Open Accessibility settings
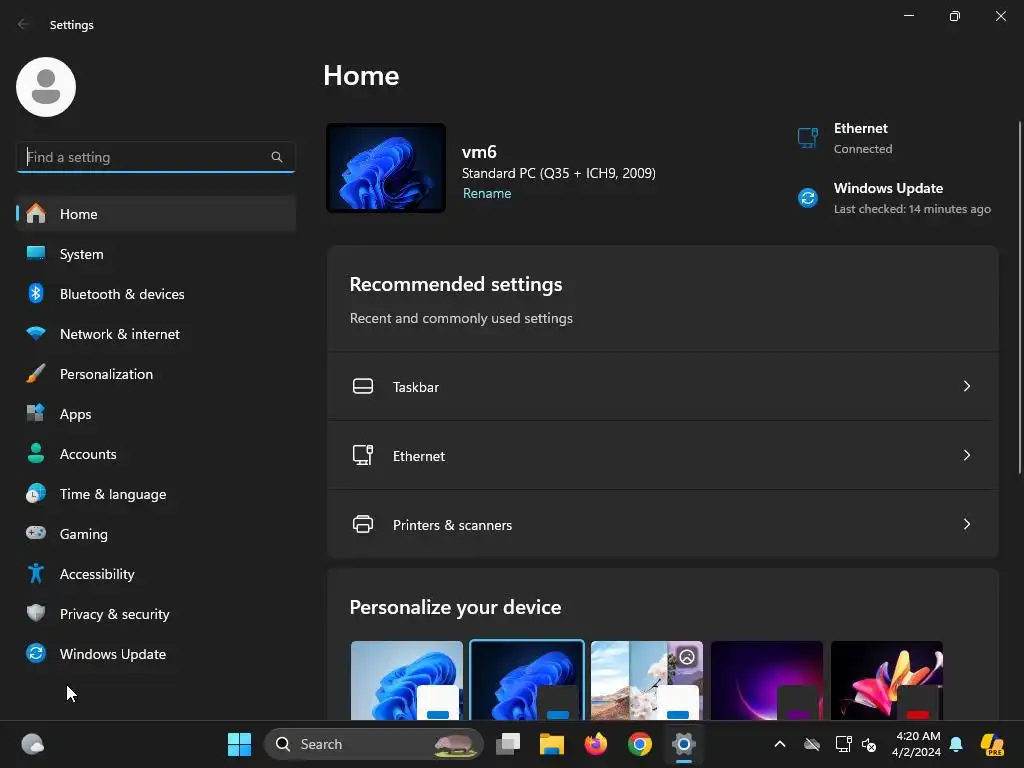The width and height of the screenshot is (1024, 768). pos(156,573)
